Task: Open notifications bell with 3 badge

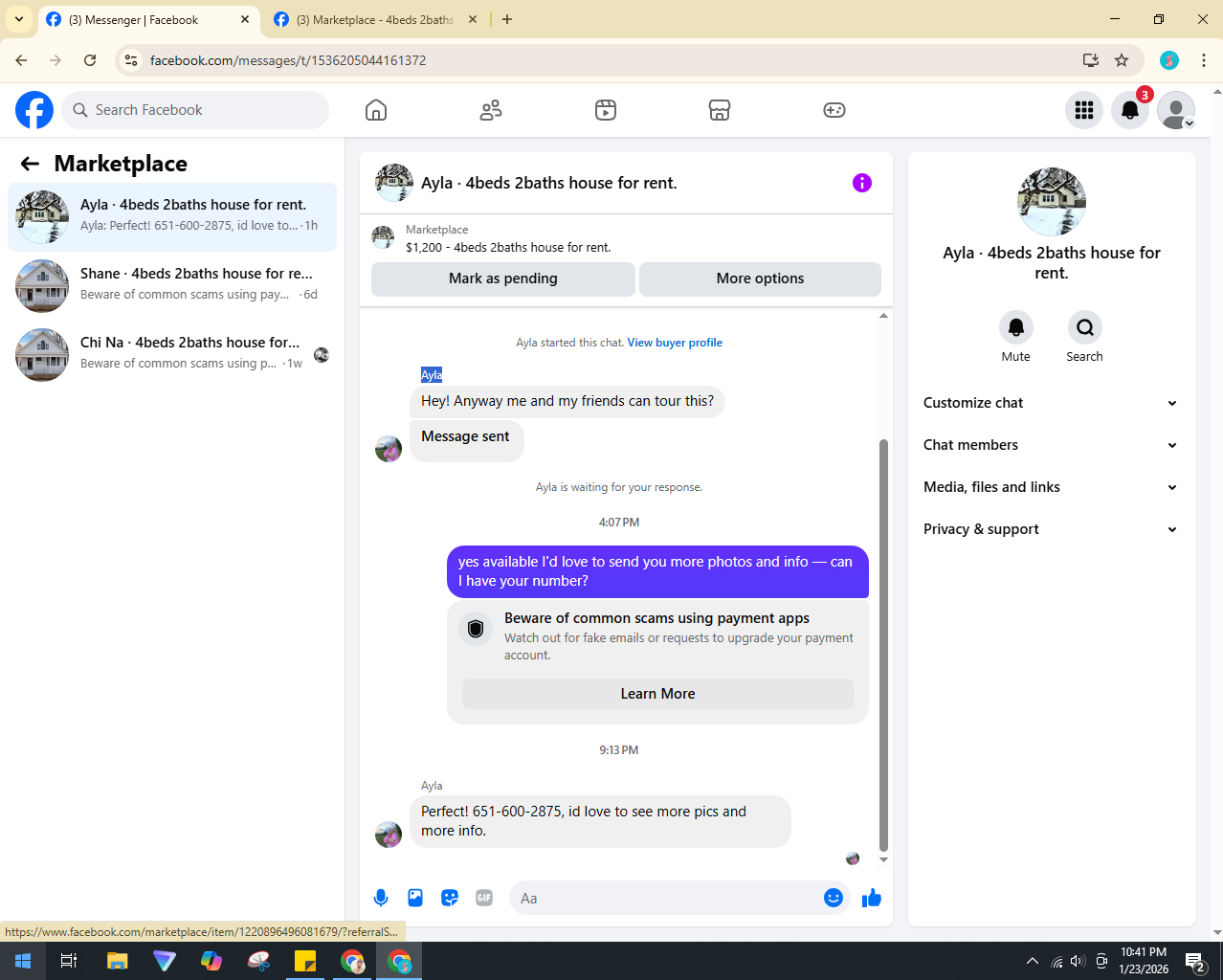Action: point(1130,110)
